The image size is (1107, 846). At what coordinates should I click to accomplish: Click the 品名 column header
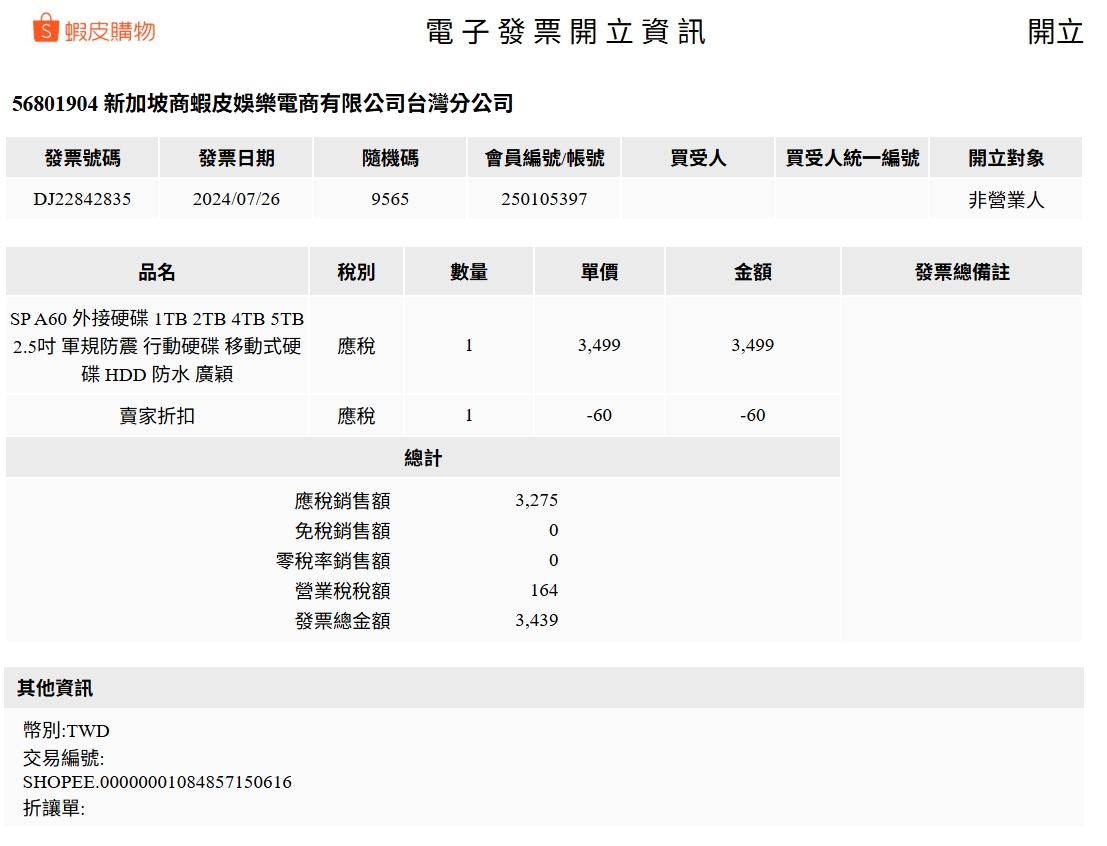coord(157,272)
